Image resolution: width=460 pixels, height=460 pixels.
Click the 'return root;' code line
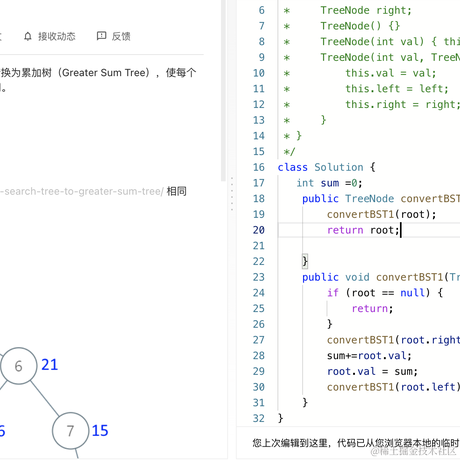tap(363, 230)
